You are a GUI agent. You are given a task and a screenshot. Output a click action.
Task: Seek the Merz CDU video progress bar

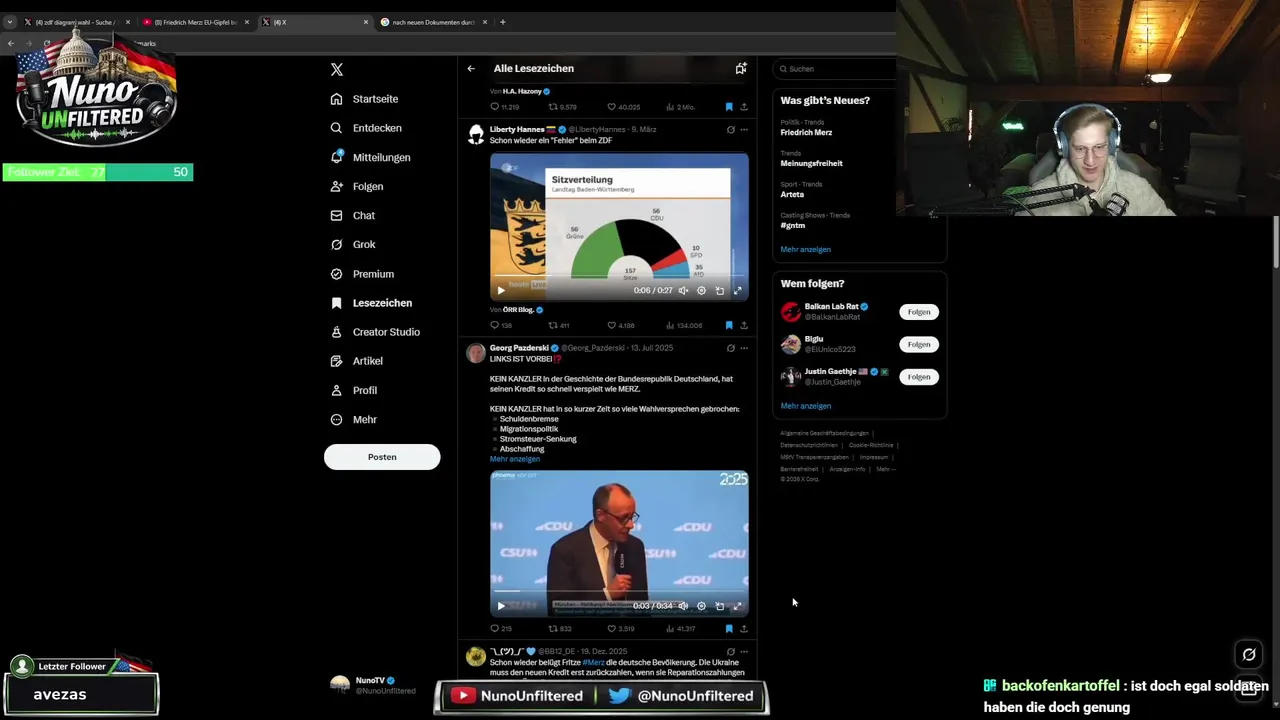pos(619,592)
